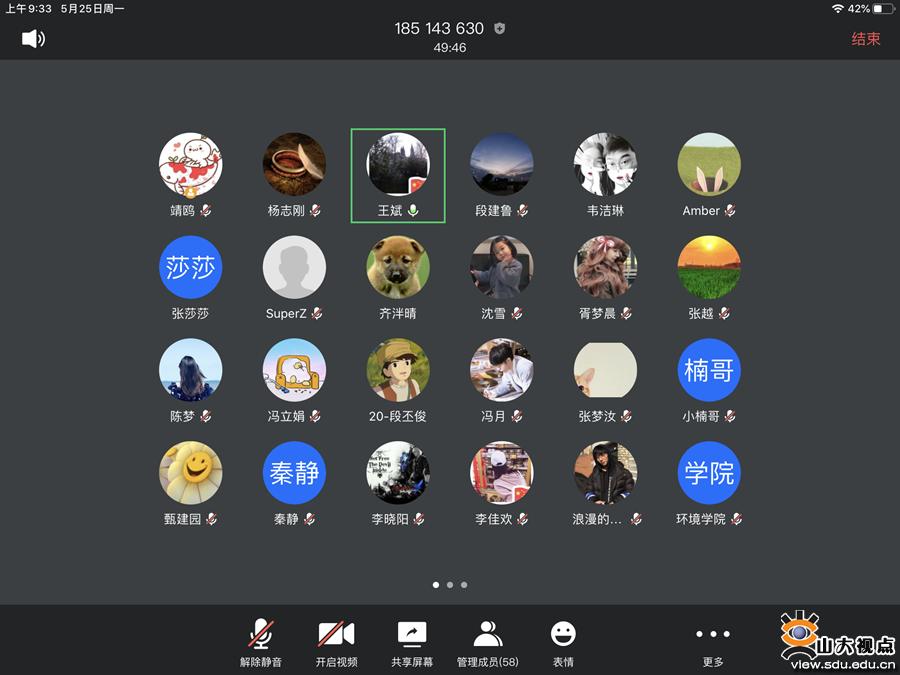Select 韦洁琳 avatar
900x675 pixels.
(606, 164)
